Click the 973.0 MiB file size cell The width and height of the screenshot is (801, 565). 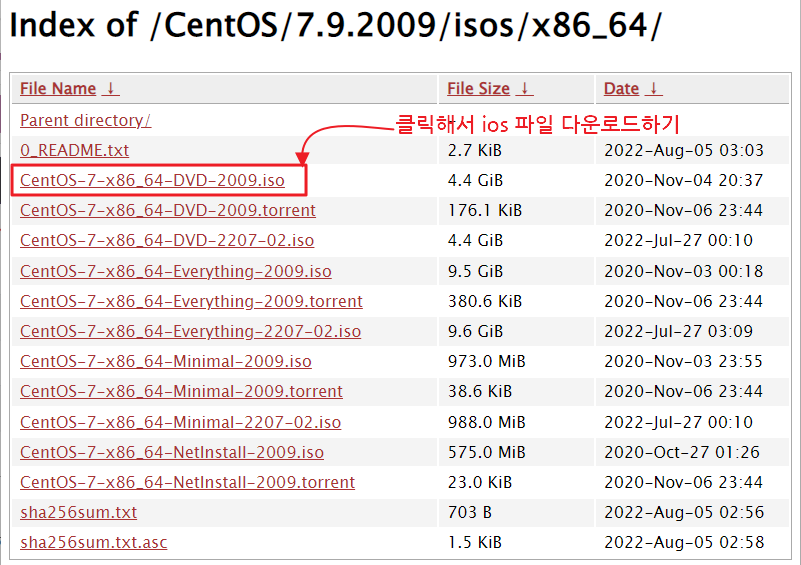click(x=486, y=361)
